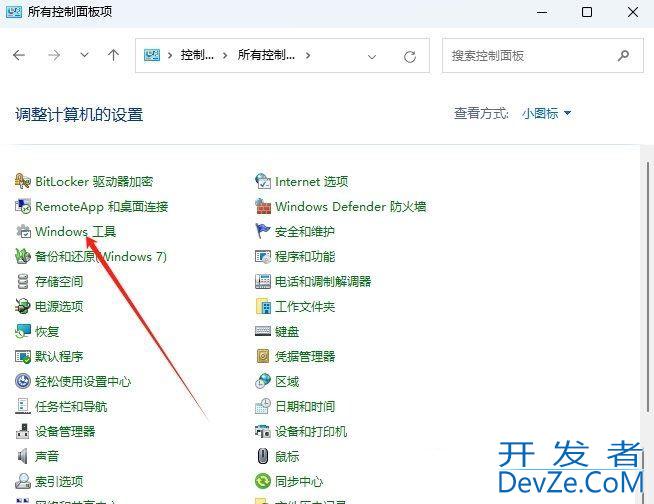This screenshot has height=504, width=654.
Task: Click the 任务栏和导航 icon
Action: [x=23, y=406]
